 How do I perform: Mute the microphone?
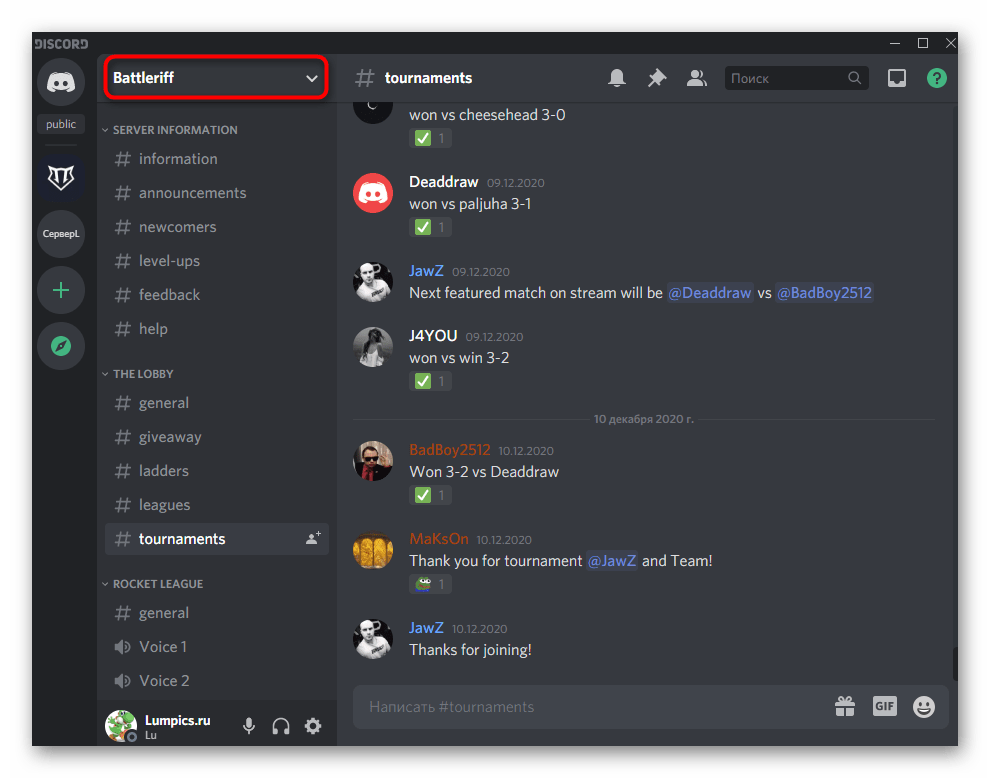point(249,726)
